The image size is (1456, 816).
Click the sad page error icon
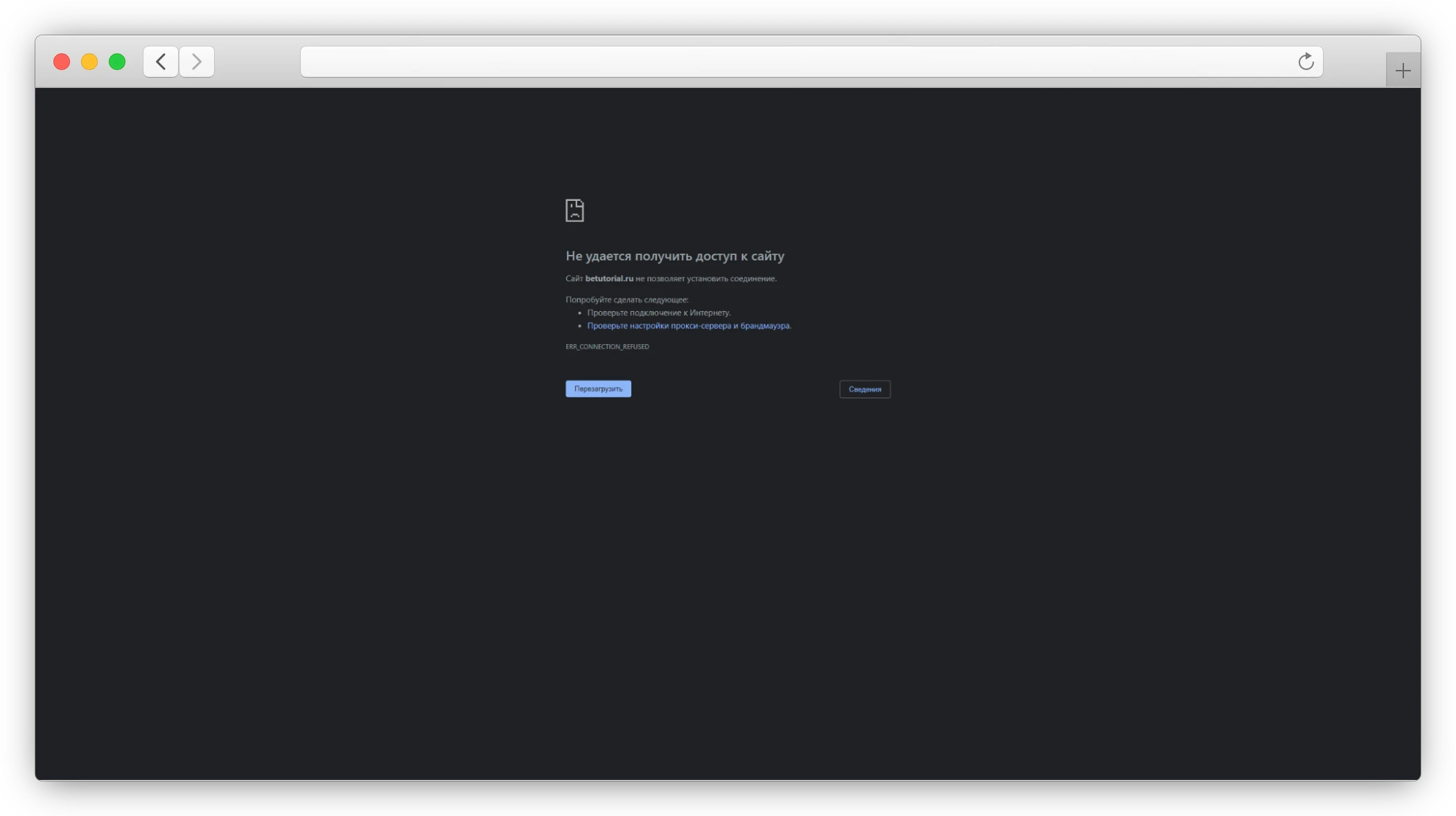coord(574,210)
